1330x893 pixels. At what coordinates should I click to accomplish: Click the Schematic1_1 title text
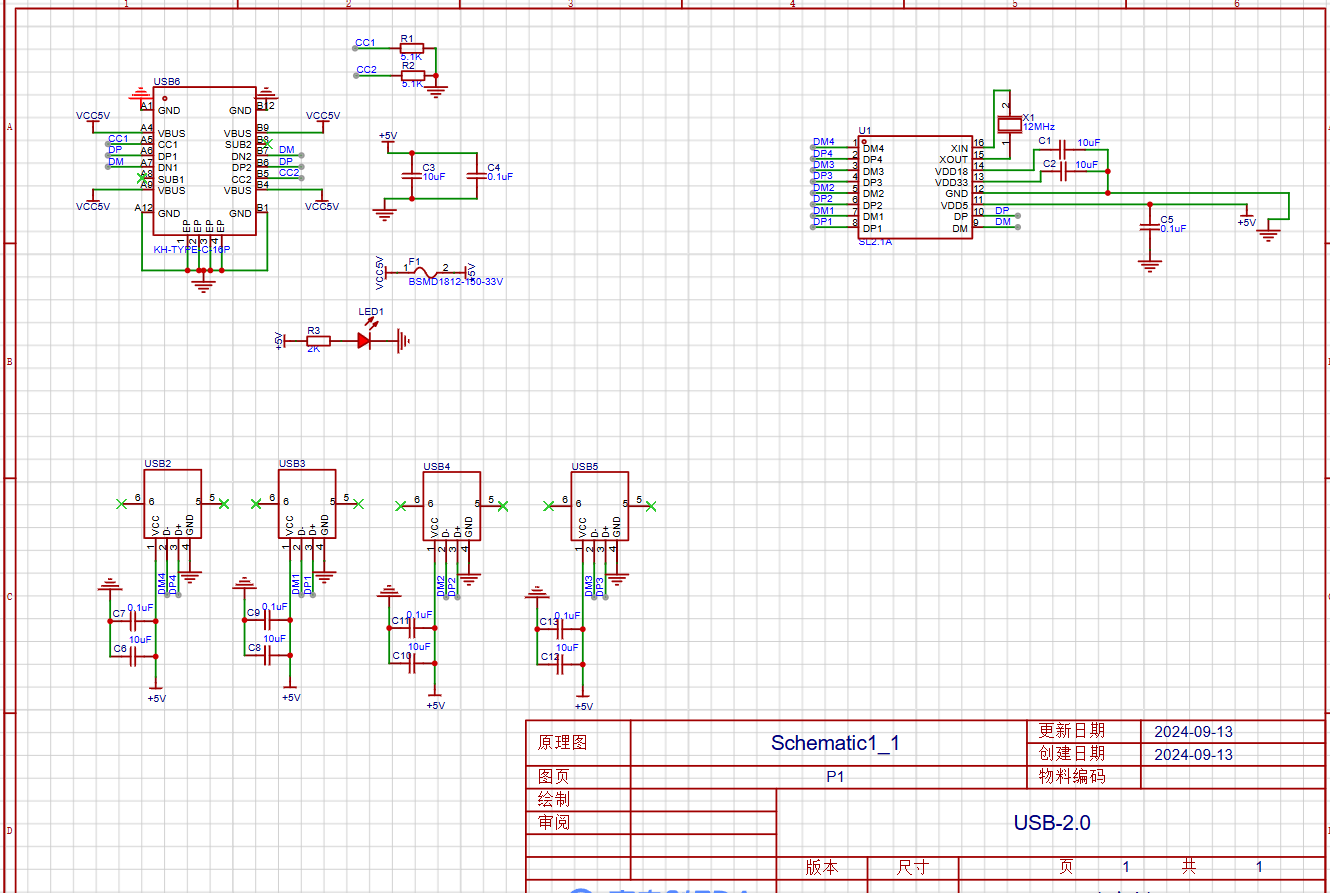click(x=835, y=743)
